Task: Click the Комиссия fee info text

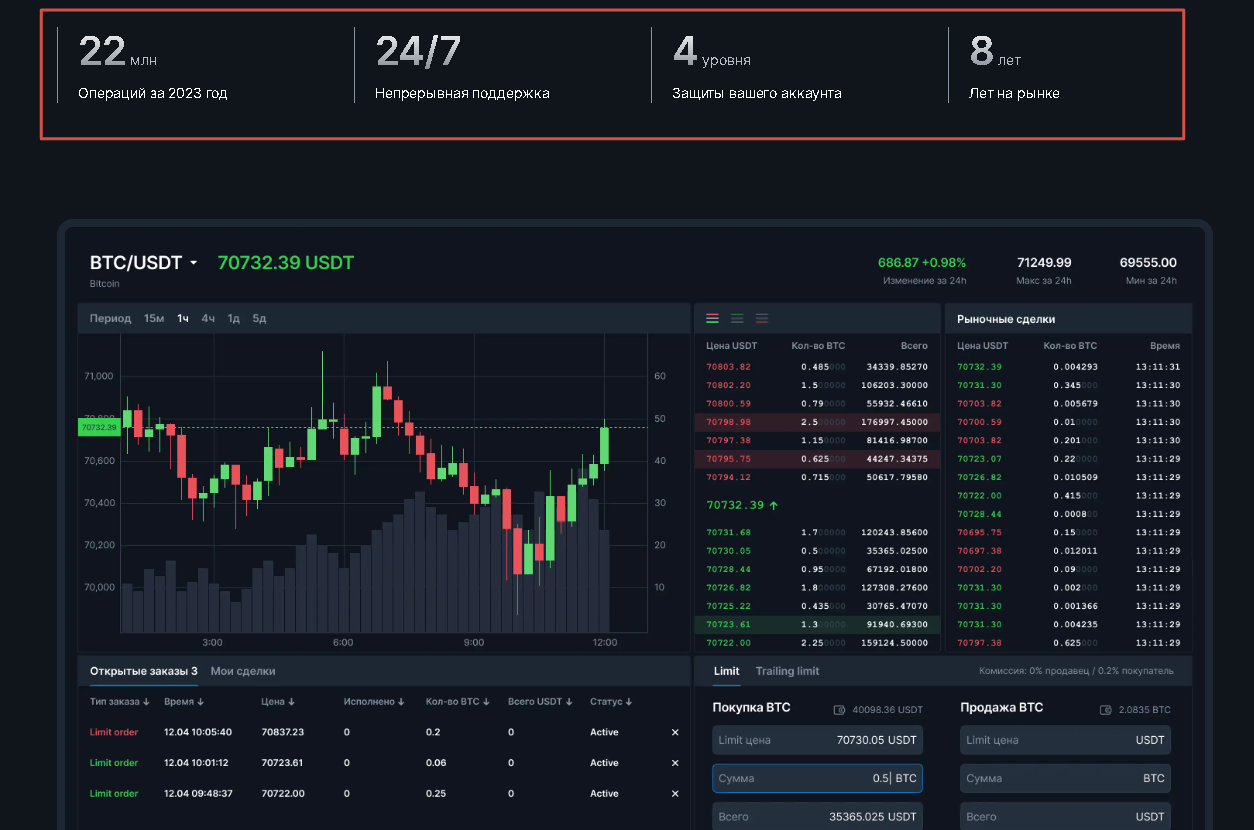Action: 1077,671
